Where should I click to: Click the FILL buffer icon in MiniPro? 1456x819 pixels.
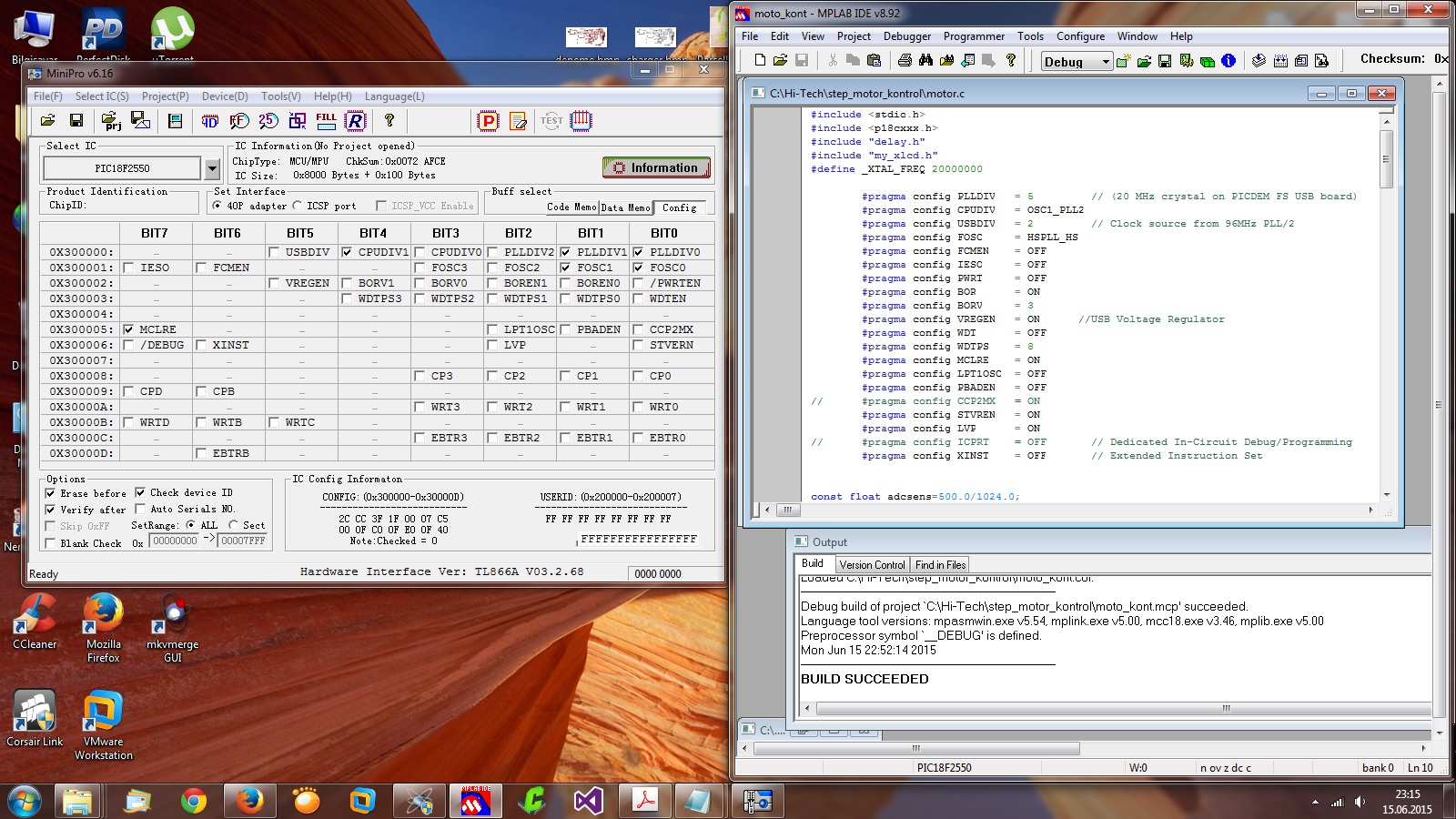click(327, 120)
